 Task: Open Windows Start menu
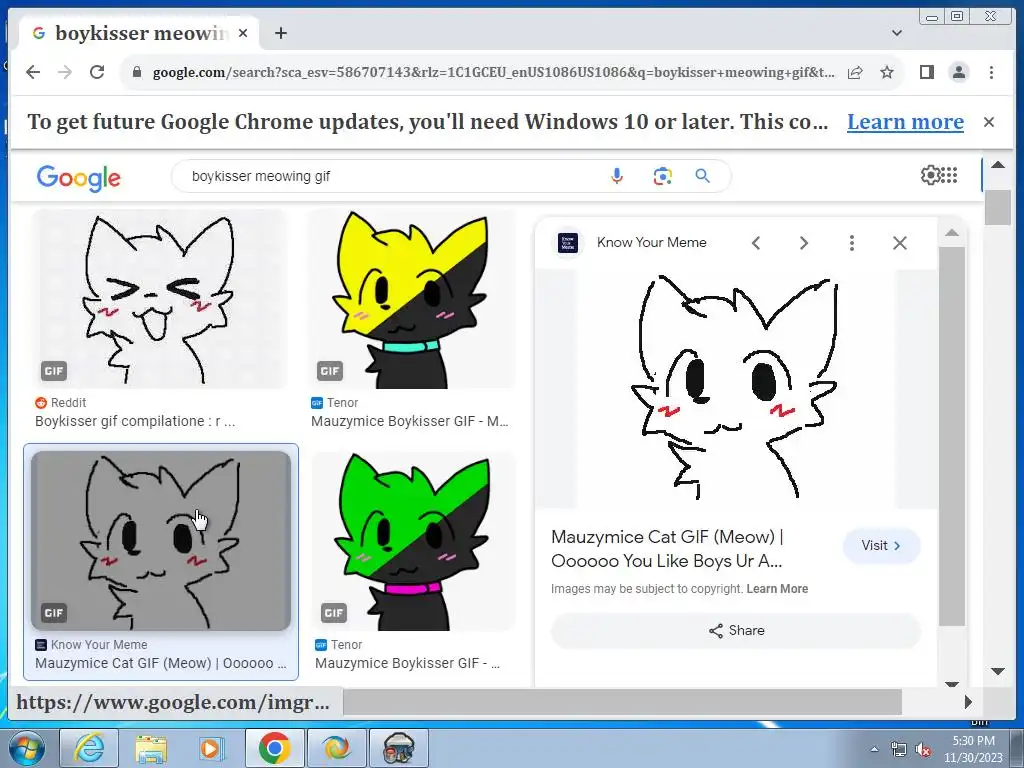[25, 748]
